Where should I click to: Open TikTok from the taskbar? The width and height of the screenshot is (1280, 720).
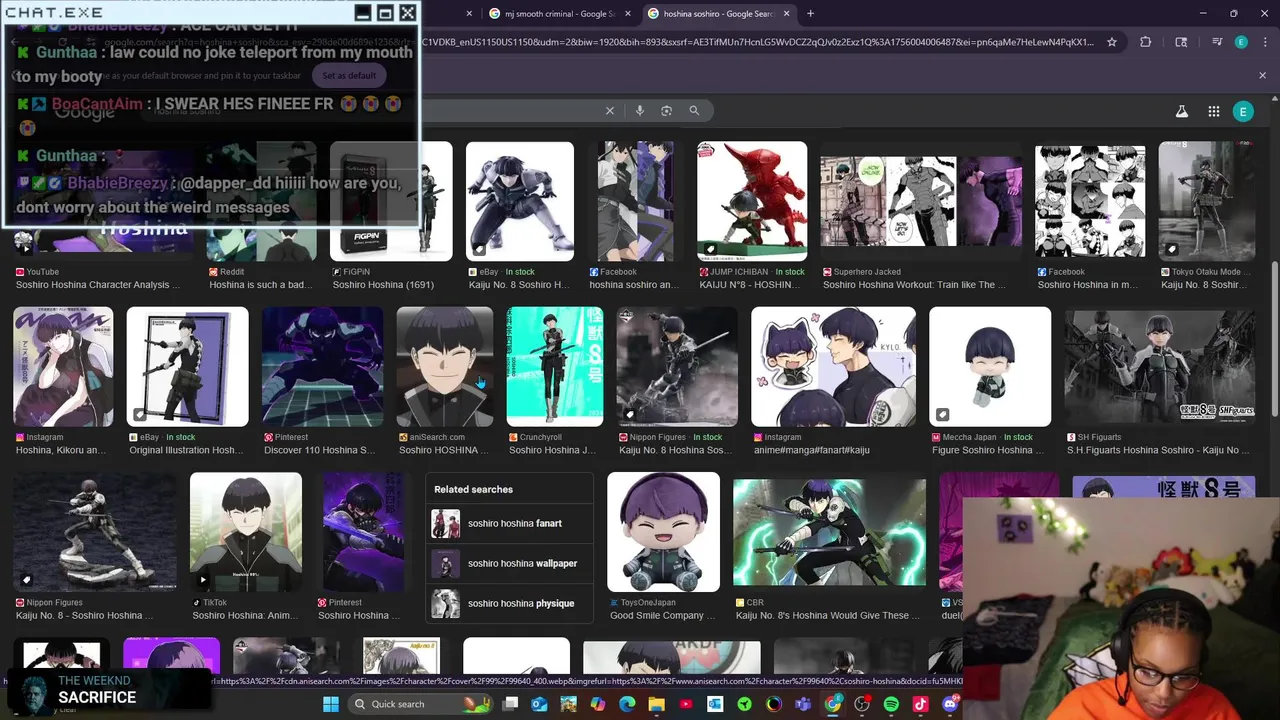click(921, 704)
